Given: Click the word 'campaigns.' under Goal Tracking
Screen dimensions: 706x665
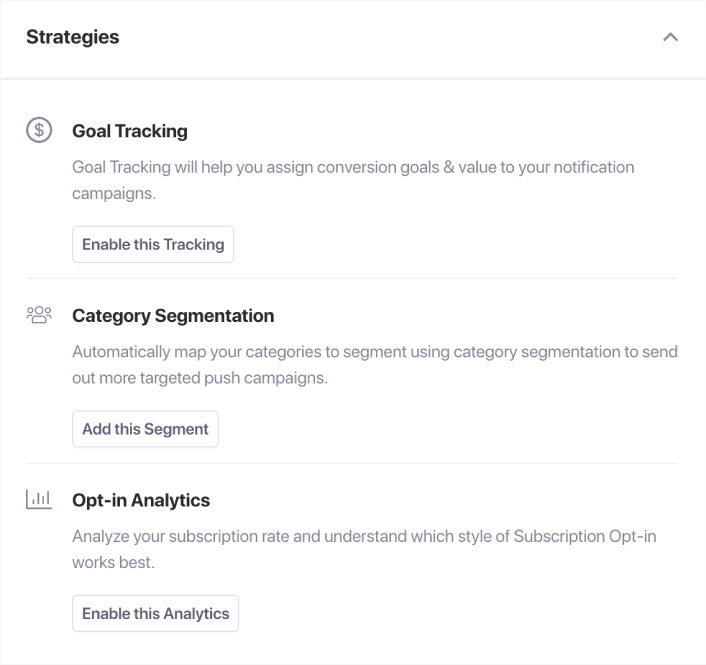Looking at the screenshot, I should [114, 193].
